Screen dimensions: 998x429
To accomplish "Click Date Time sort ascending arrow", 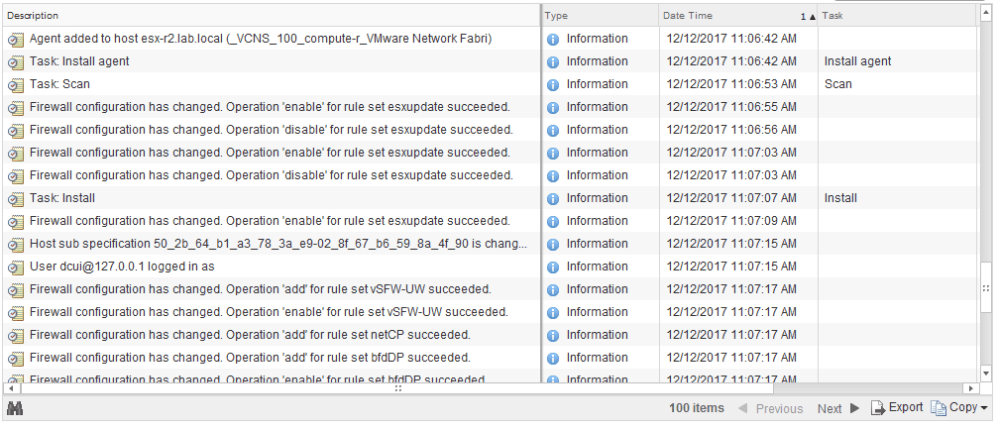I will point(812,17).
